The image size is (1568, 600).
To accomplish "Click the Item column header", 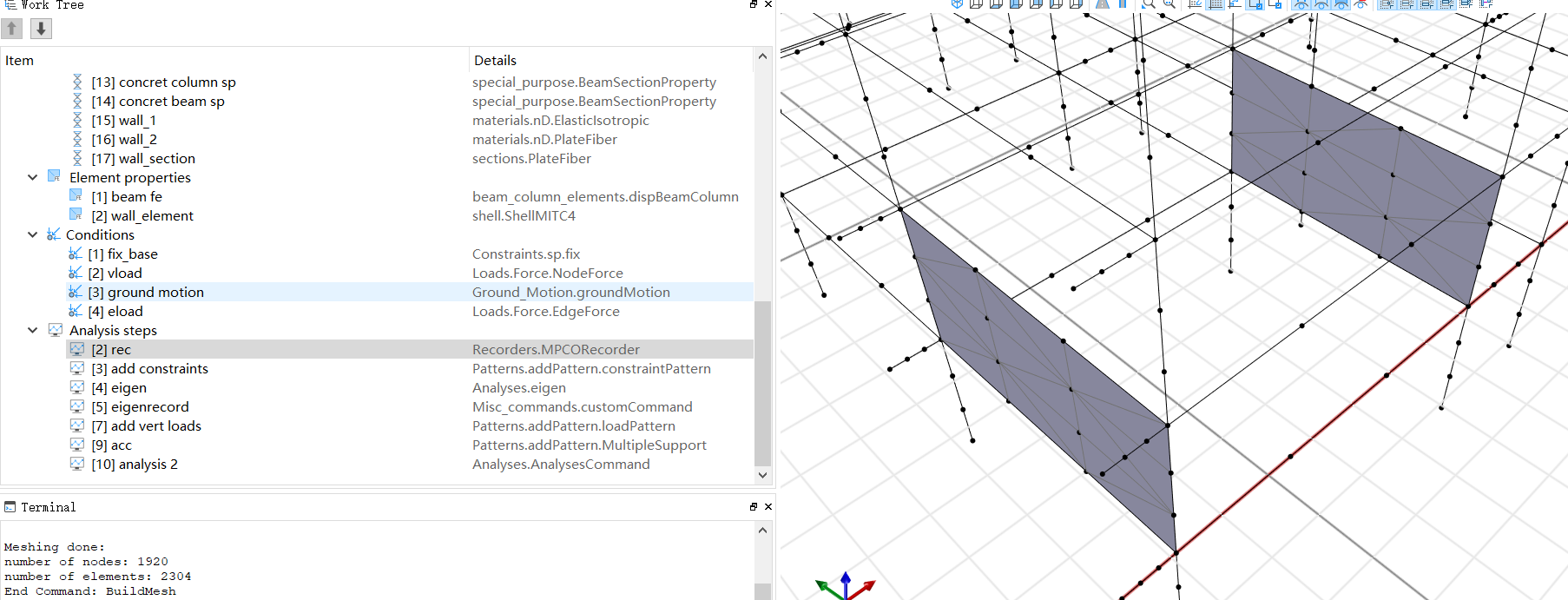I will tap(19, 61).
